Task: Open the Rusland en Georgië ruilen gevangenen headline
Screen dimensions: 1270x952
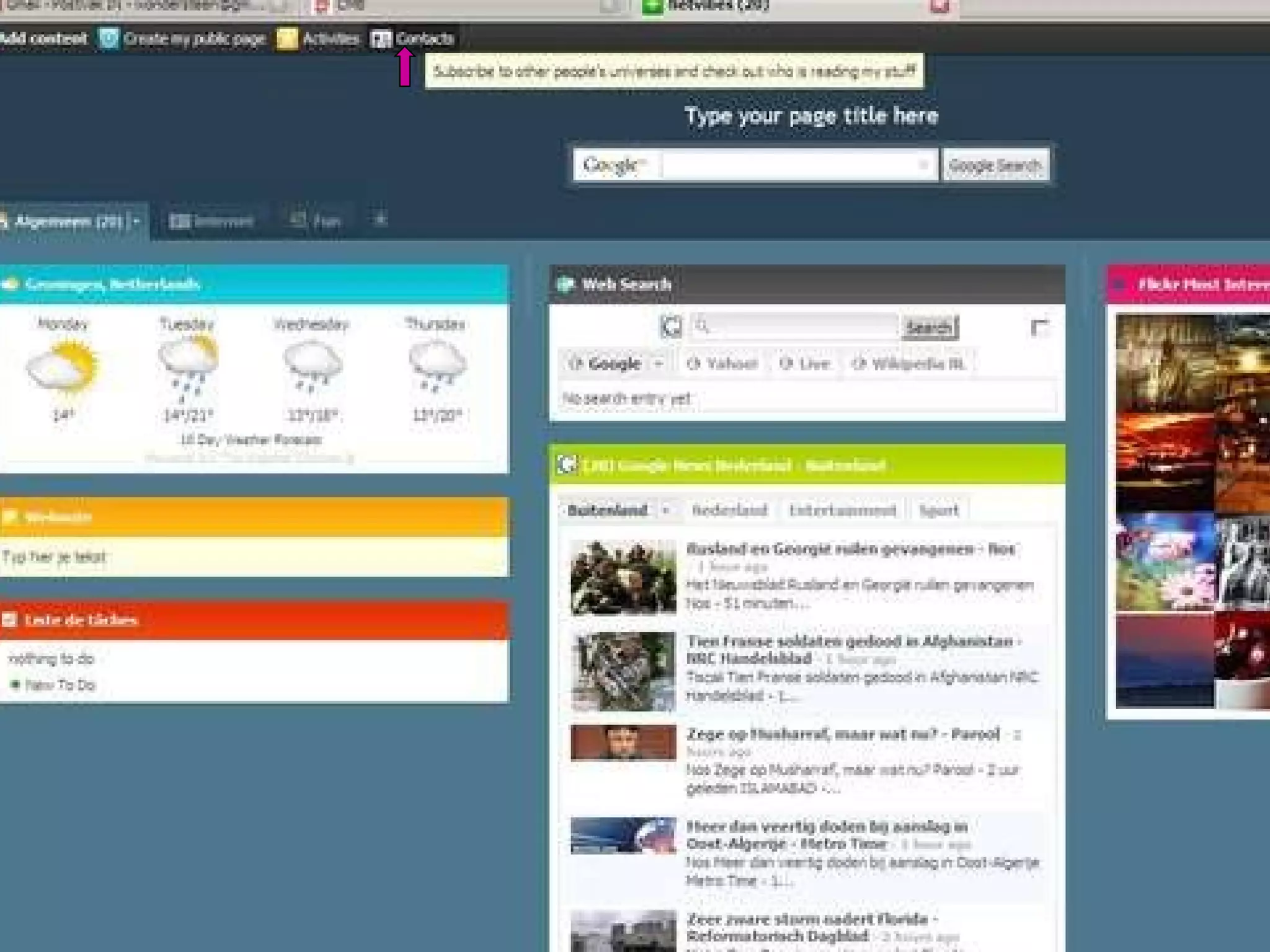Action: tap(850, 549)
